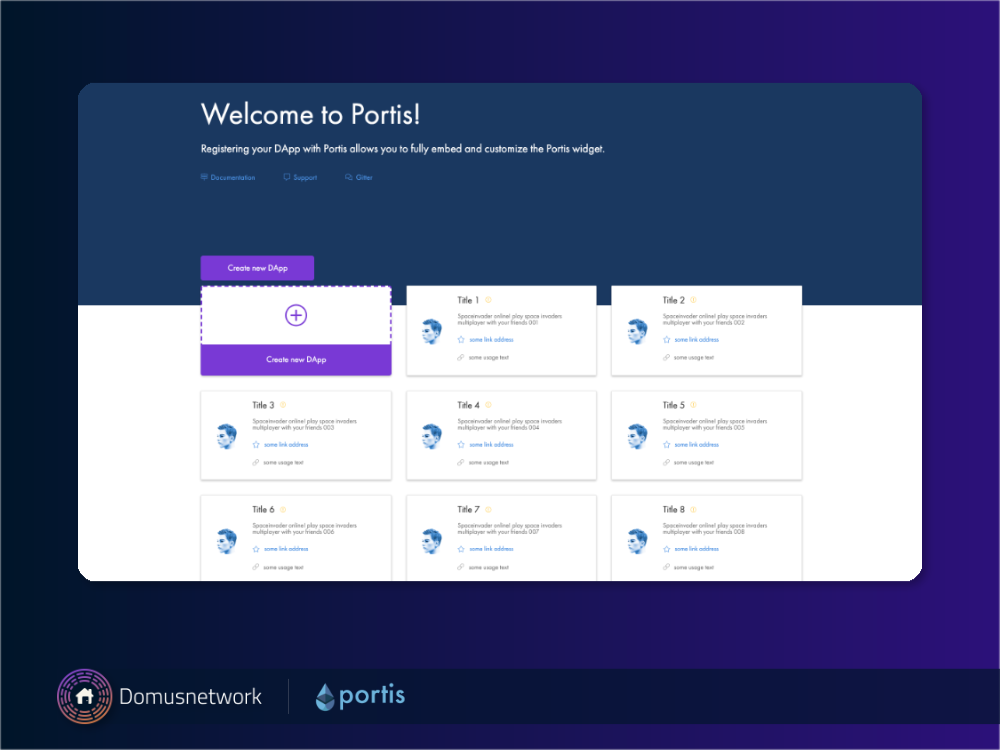1000x750 pixels.
Task: Open some link address on Title 5 card
Action: (696, 445)
